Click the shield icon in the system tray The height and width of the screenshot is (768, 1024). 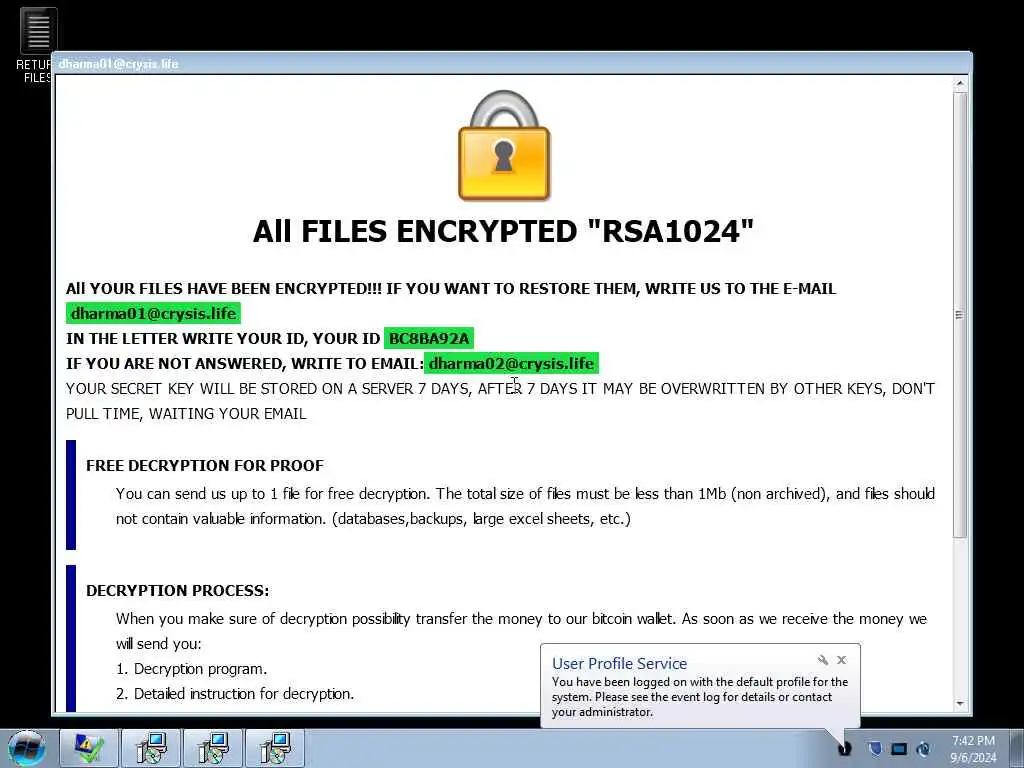coord(875,748)
